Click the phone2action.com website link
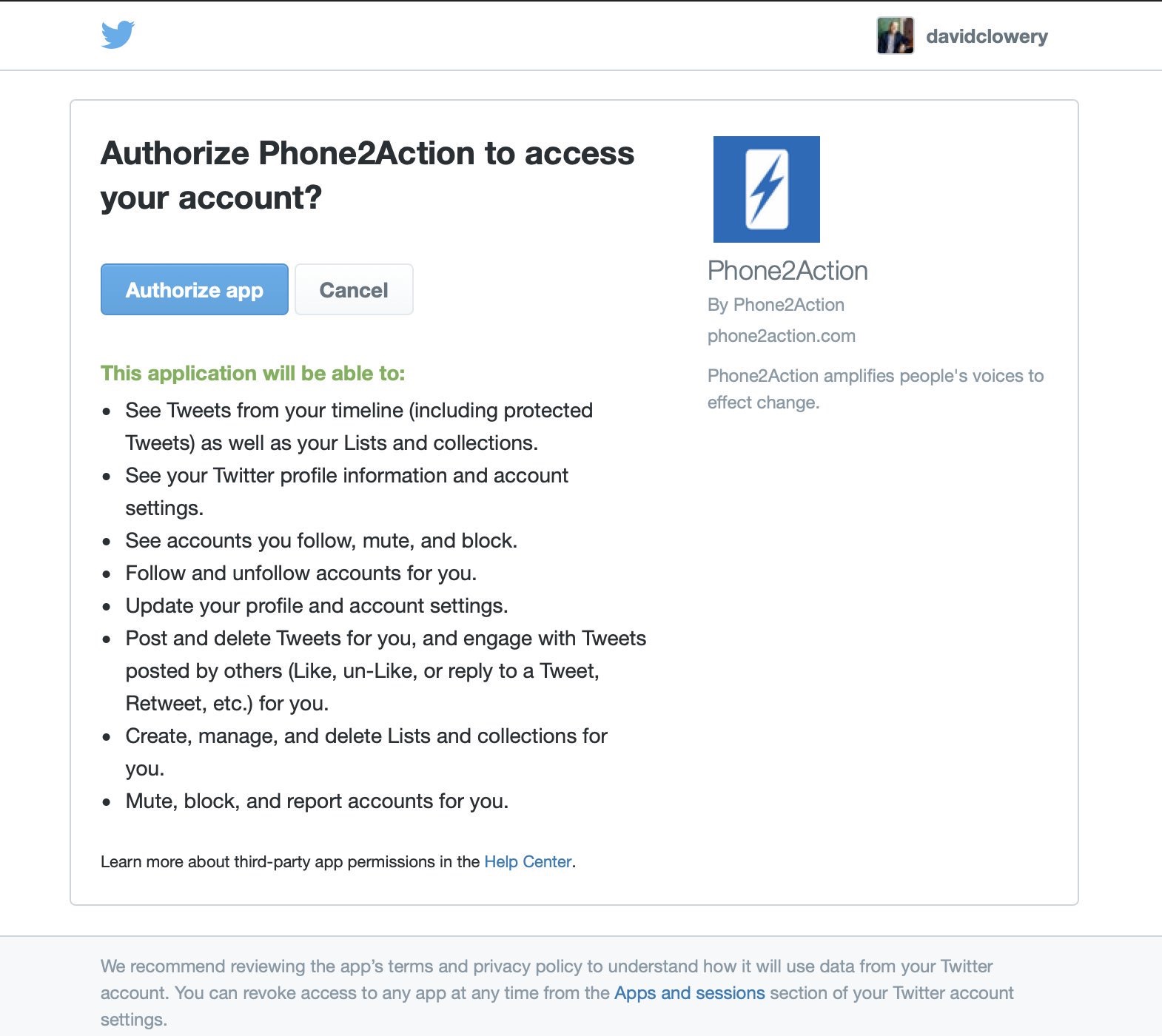Viewport: 1162px width, 1036px height. tap(782, 335)
